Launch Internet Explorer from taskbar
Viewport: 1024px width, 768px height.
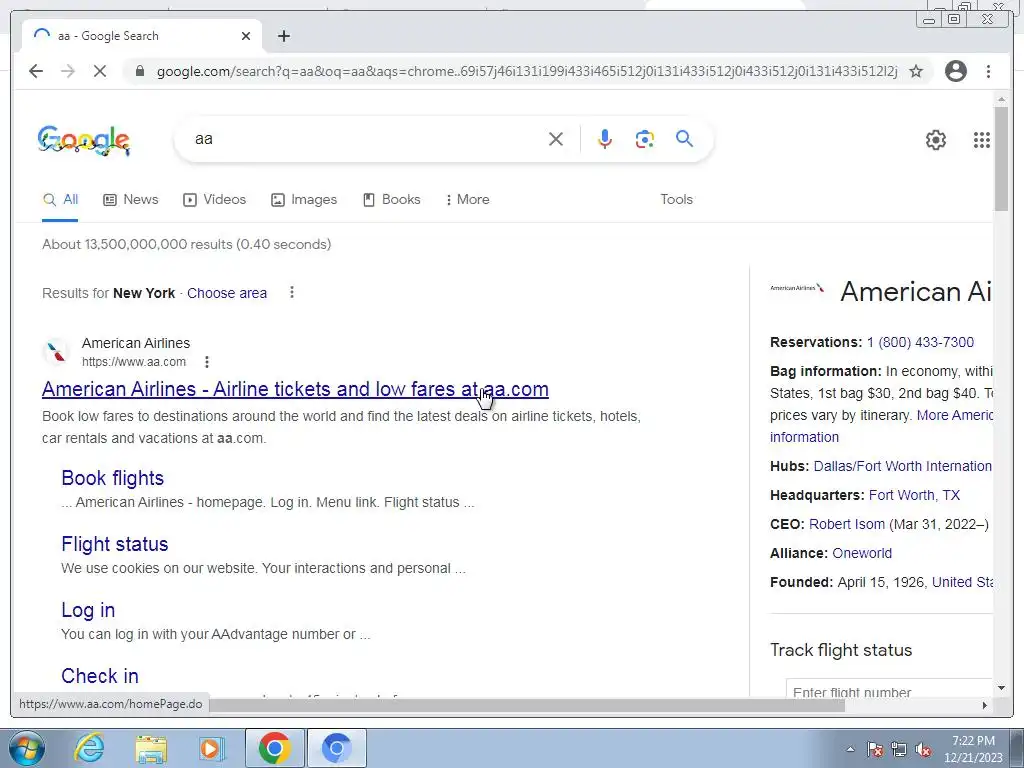pyautogui.click(x=89, y=748)
